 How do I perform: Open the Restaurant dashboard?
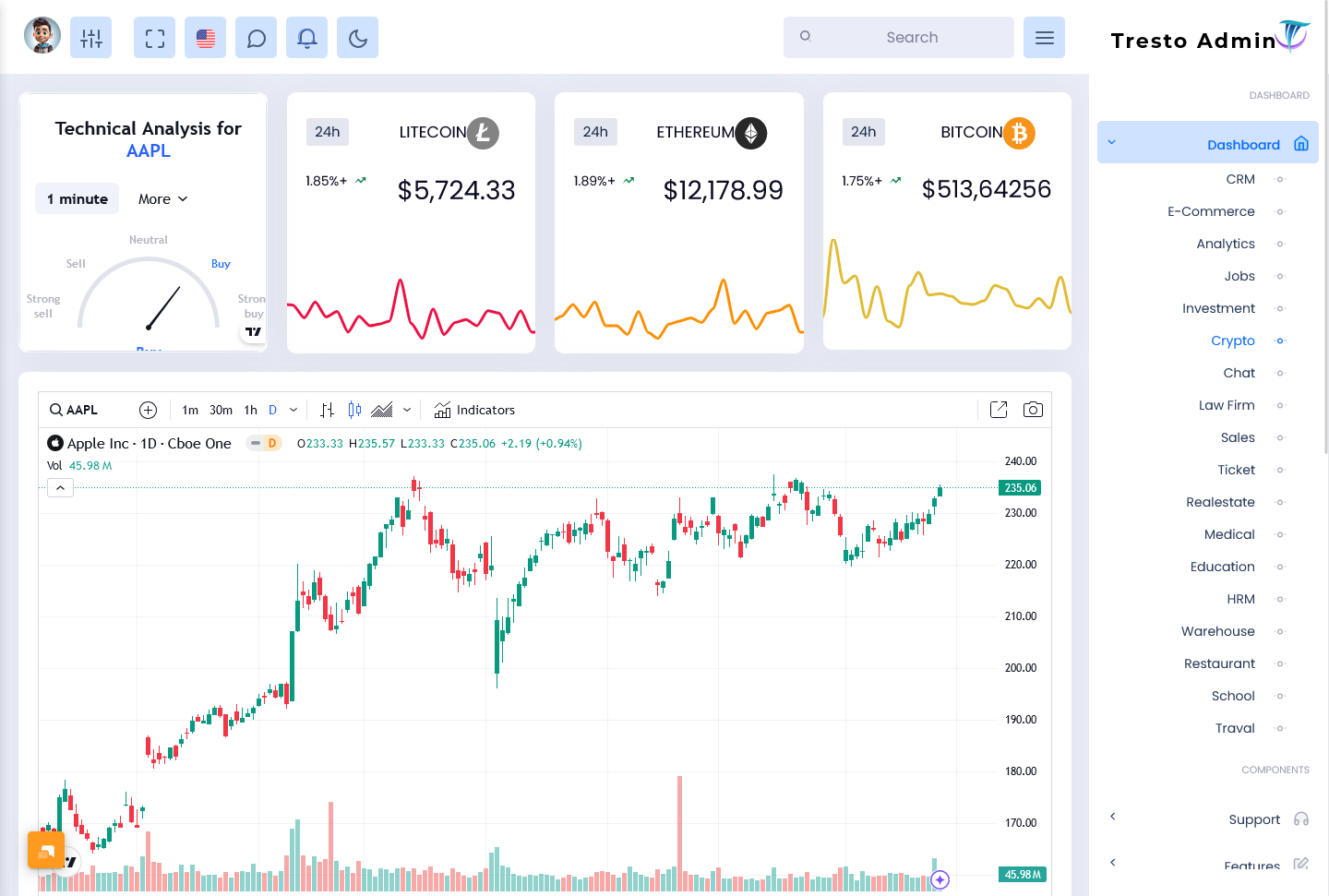[x=1219, y=663]
